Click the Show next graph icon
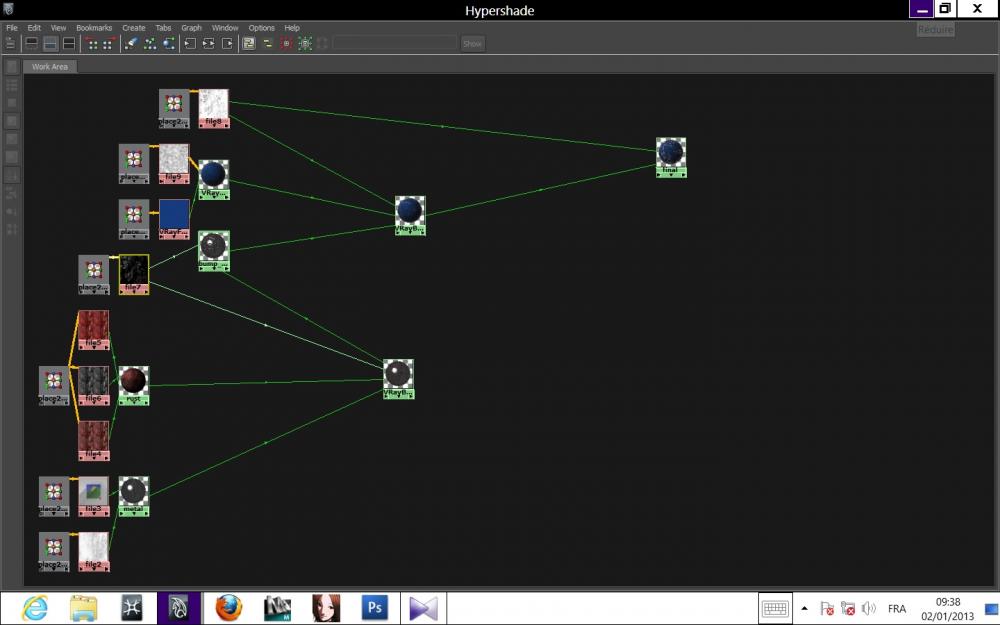1000x625 pixels. click(109, 43)
